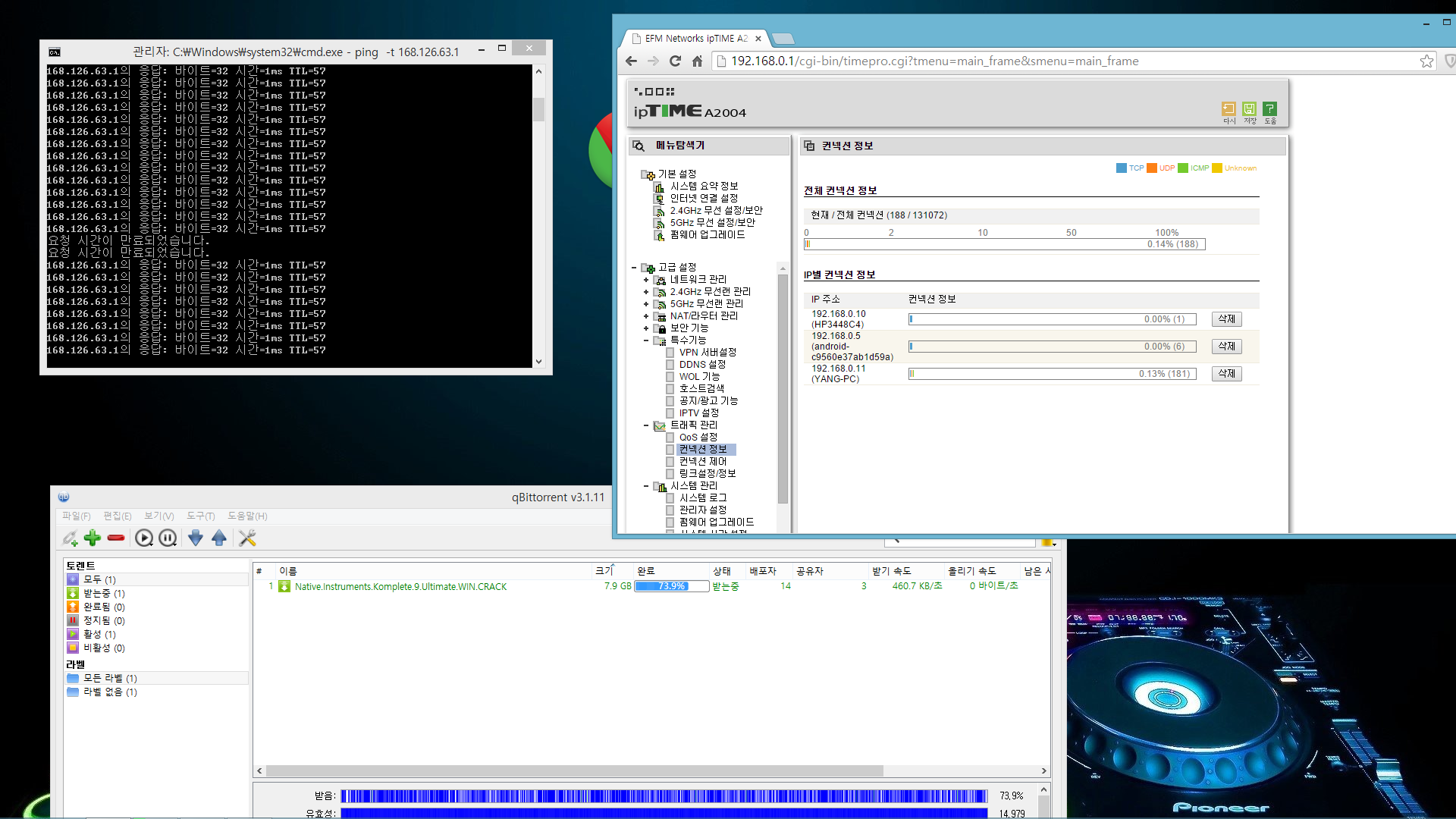
Task: Open qBittorrent options wrench icon
Action: pos(247,538)
